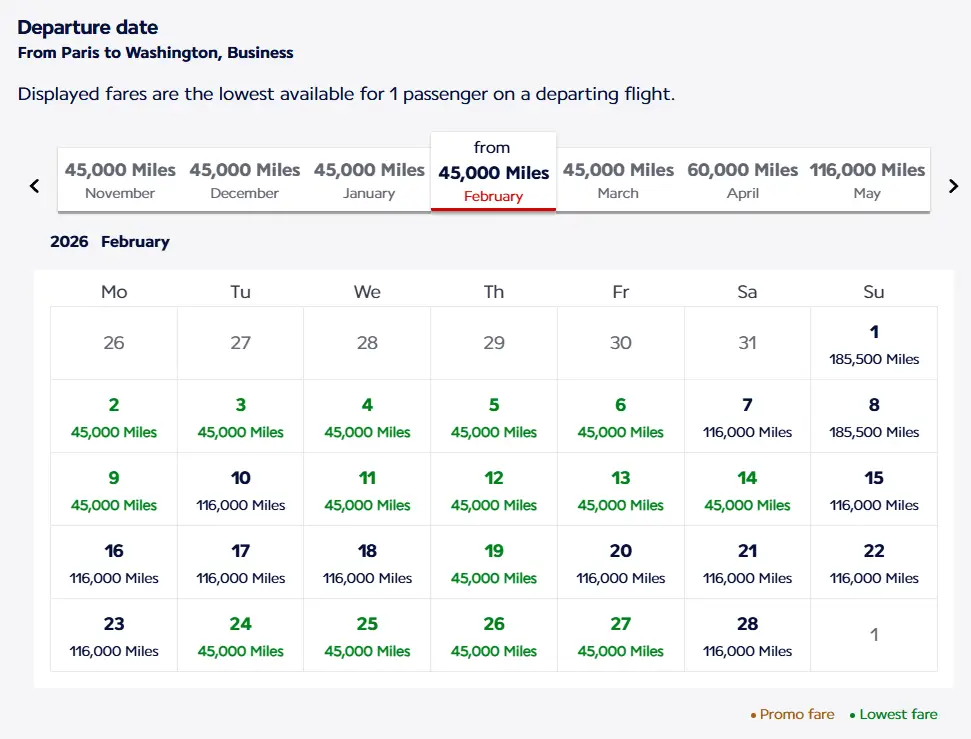
Task: Click greyed-out January 26 cell
Action: click(x=114, y=343)
